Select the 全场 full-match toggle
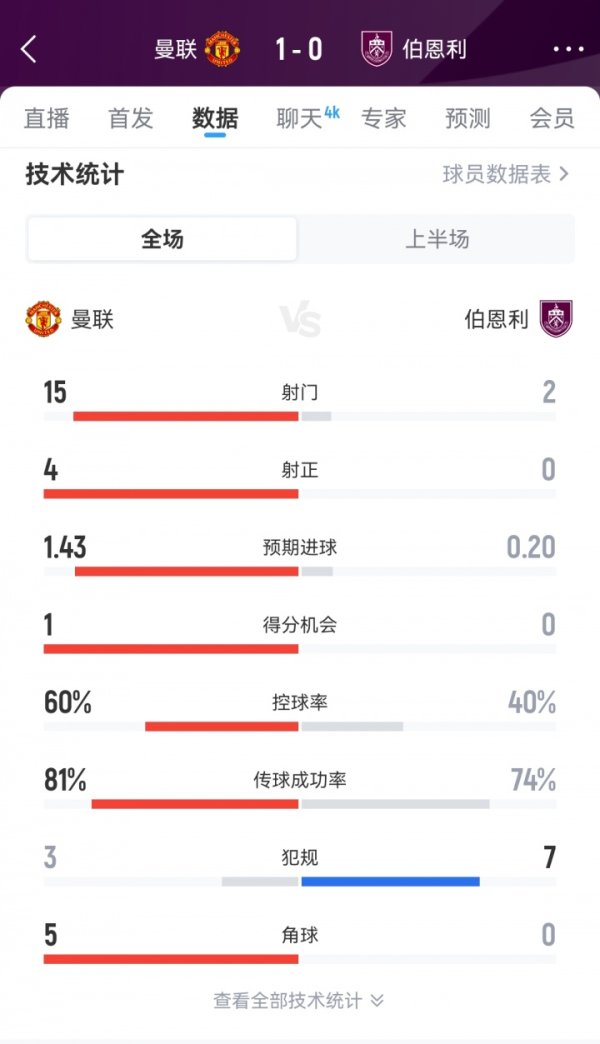Image resolution: width=600 pixels, height=1044 pixels. point(162,239)
